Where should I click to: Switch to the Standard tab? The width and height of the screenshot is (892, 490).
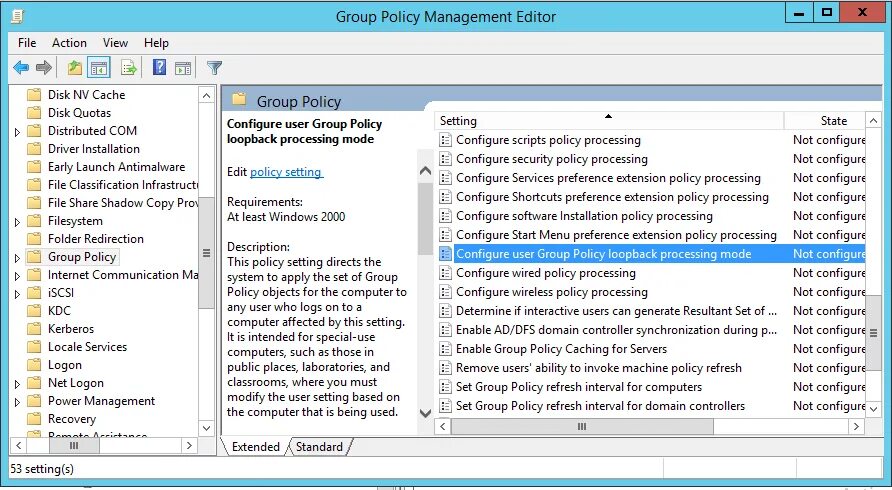click(x=319, y=447)
